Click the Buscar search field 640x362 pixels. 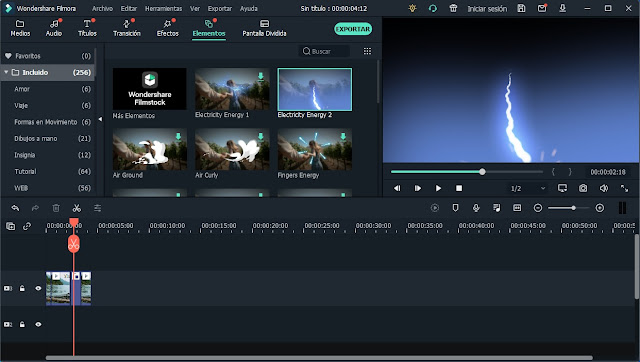(x=324, y=51)
